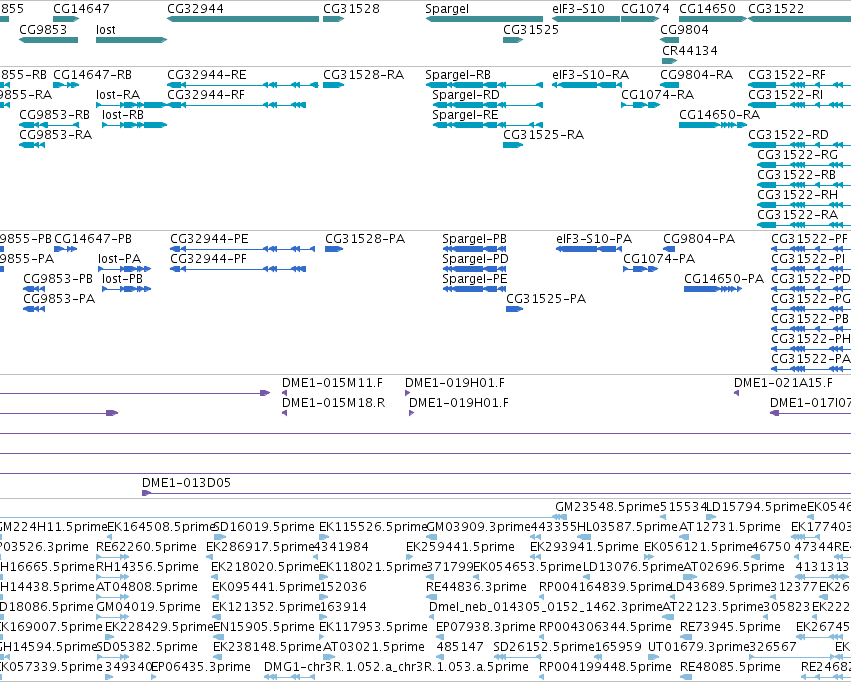The height and width of the screenshot is (682, 851).
Task: Select EST GM04019.5prime
Action: [149, 607]
